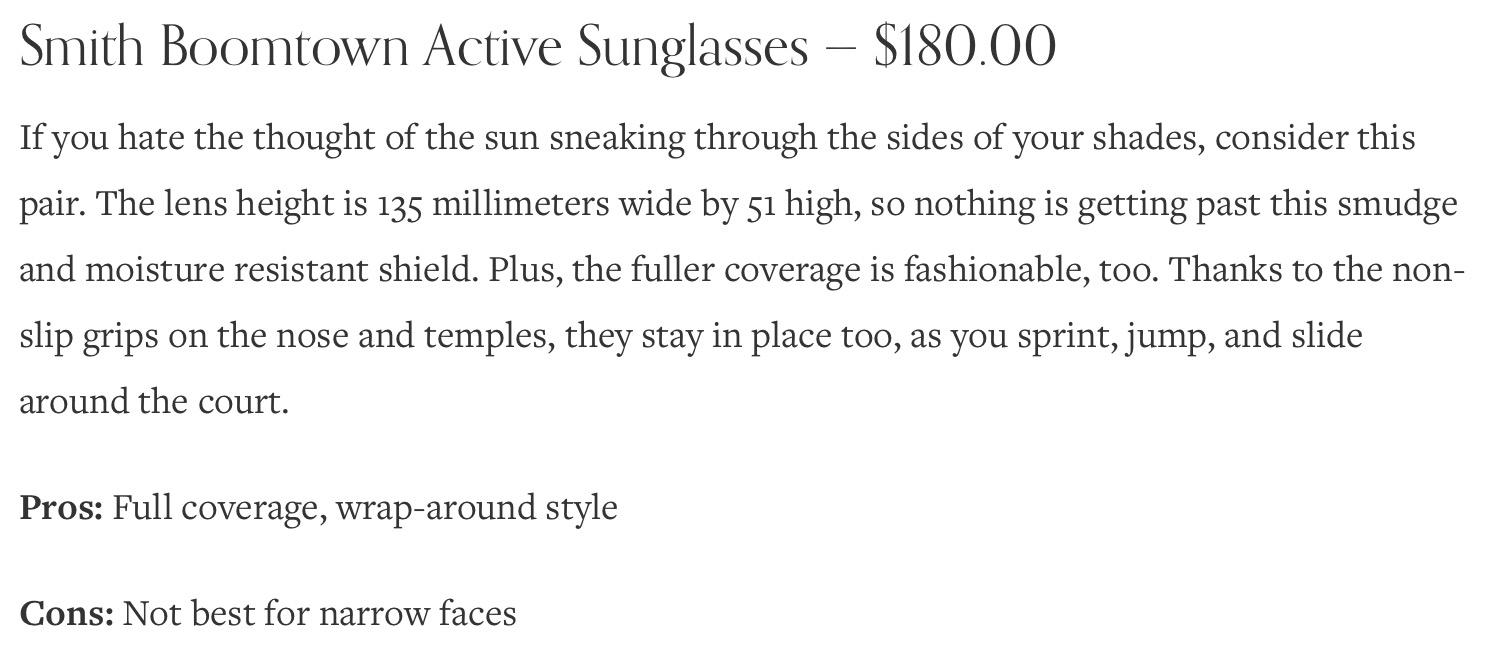
Task: Click the phrase 'around the court.'
Action: point(154,402)
